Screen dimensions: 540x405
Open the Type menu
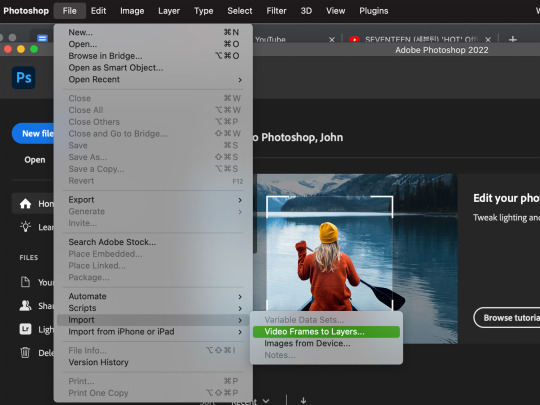point(204,11)
